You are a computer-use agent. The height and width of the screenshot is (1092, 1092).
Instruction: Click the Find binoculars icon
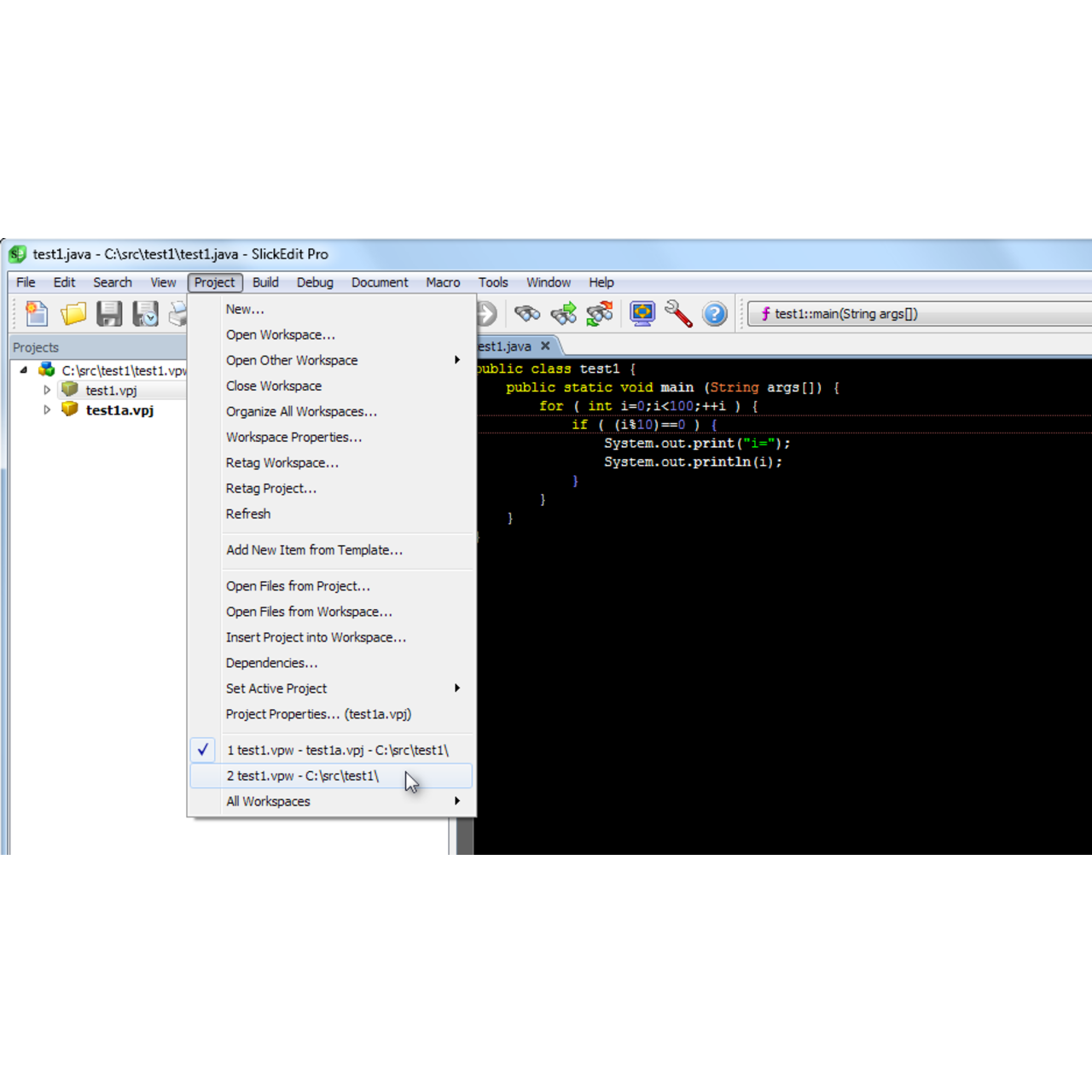point(527,314)
